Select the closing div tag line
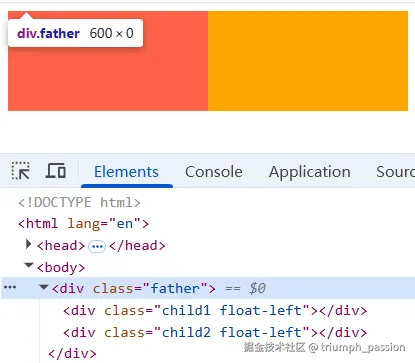The width and height of the screenshot is (415, 363). pos(72,353)
